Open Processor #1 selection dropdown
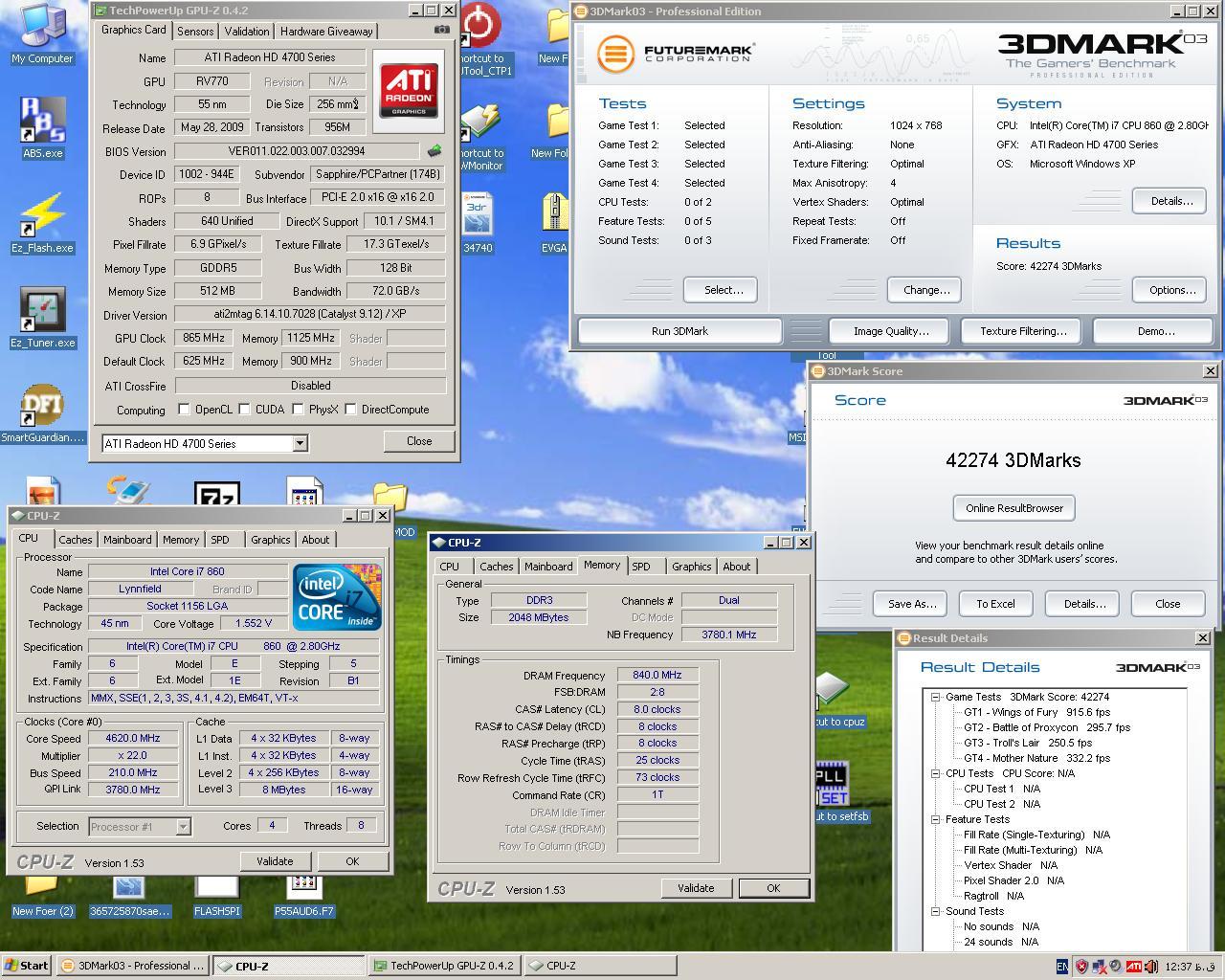This screenshot has height=980, width=1225. click(140, 826)
